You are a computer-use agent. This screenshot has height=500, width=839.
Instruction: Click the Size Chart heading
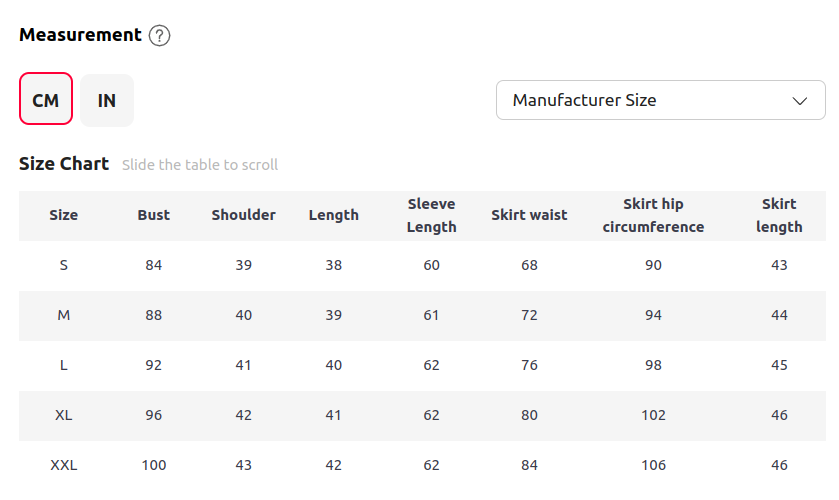(64, 164)
